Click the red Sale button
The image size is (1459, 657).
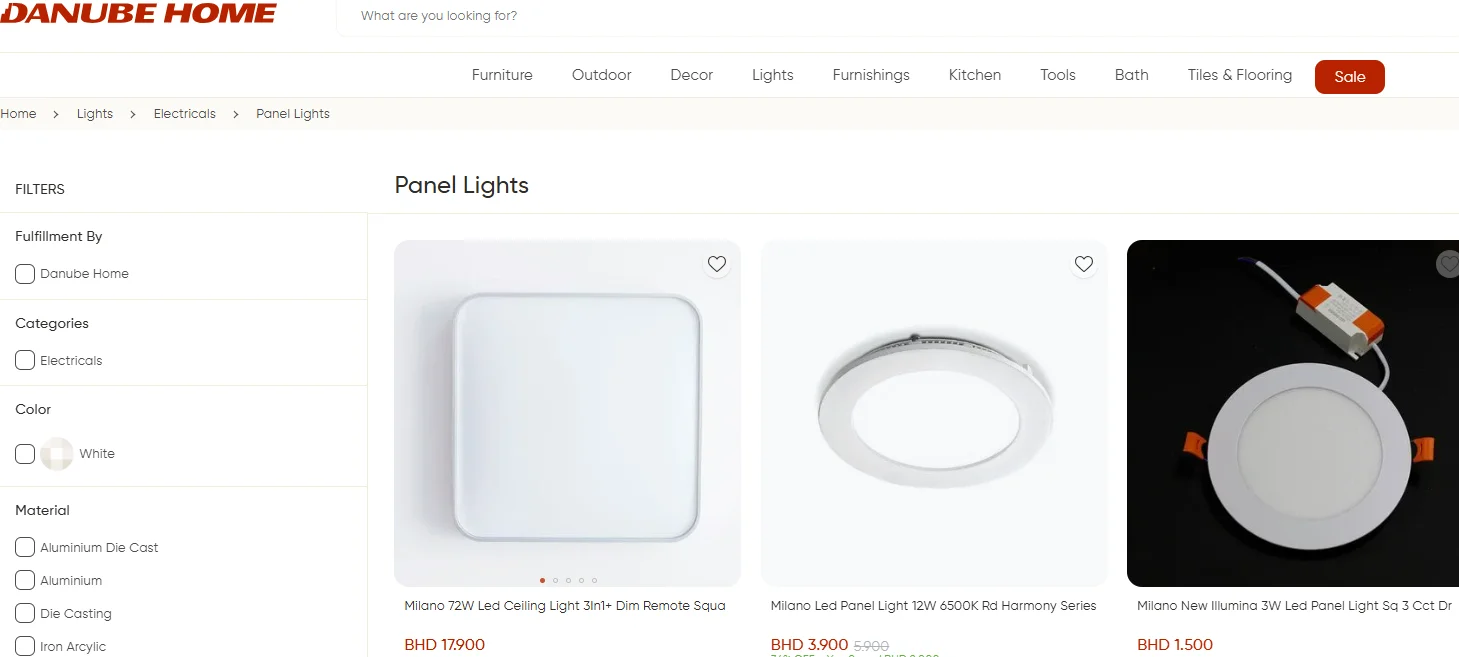point(1350,77)
